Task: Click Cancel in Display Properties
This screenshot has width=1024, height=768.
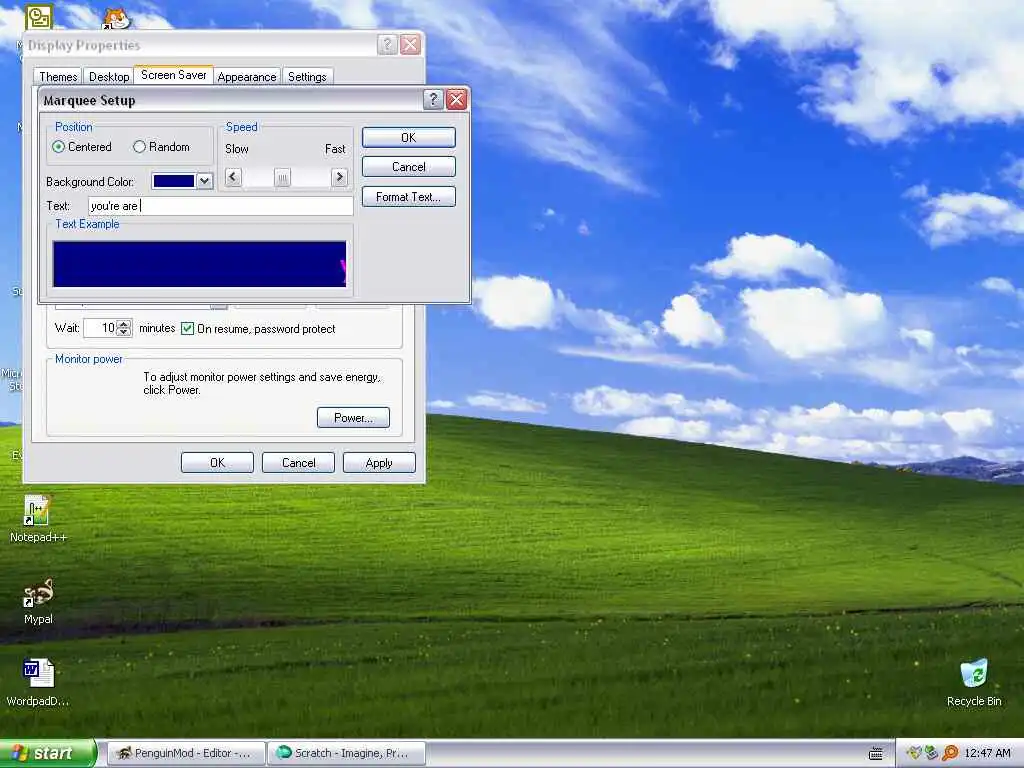Action: pyautogui.click(x=298, y=462)
